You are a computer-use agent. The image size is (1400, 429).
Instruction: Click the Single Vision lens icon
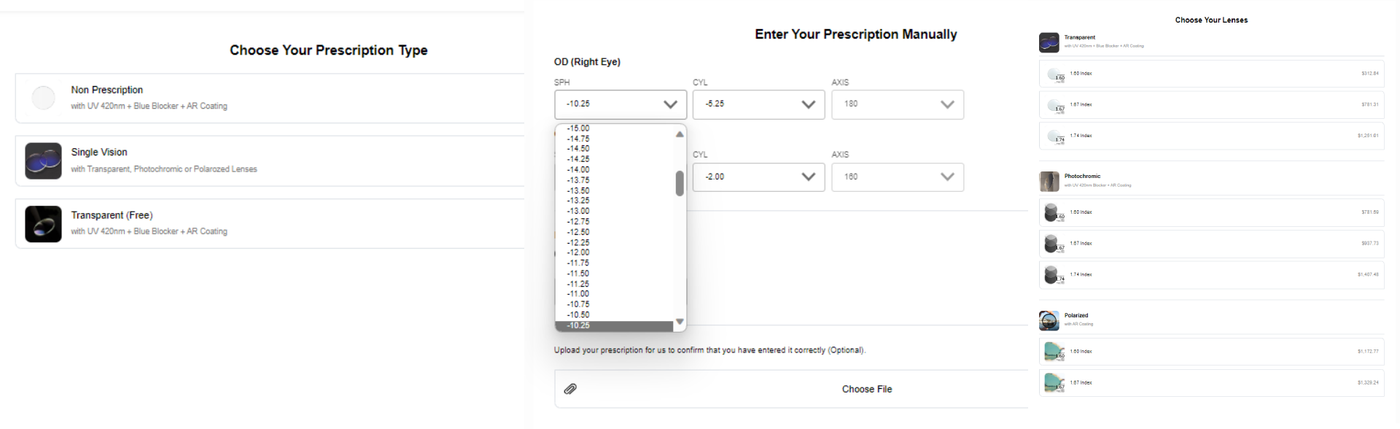click(44, 160)
